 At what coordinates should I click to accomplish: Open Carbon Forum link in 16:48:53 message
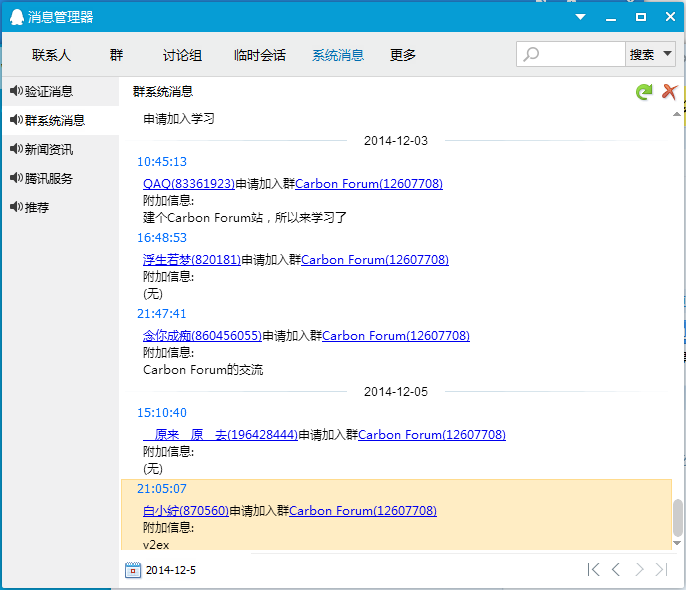[x=375, y=260]
